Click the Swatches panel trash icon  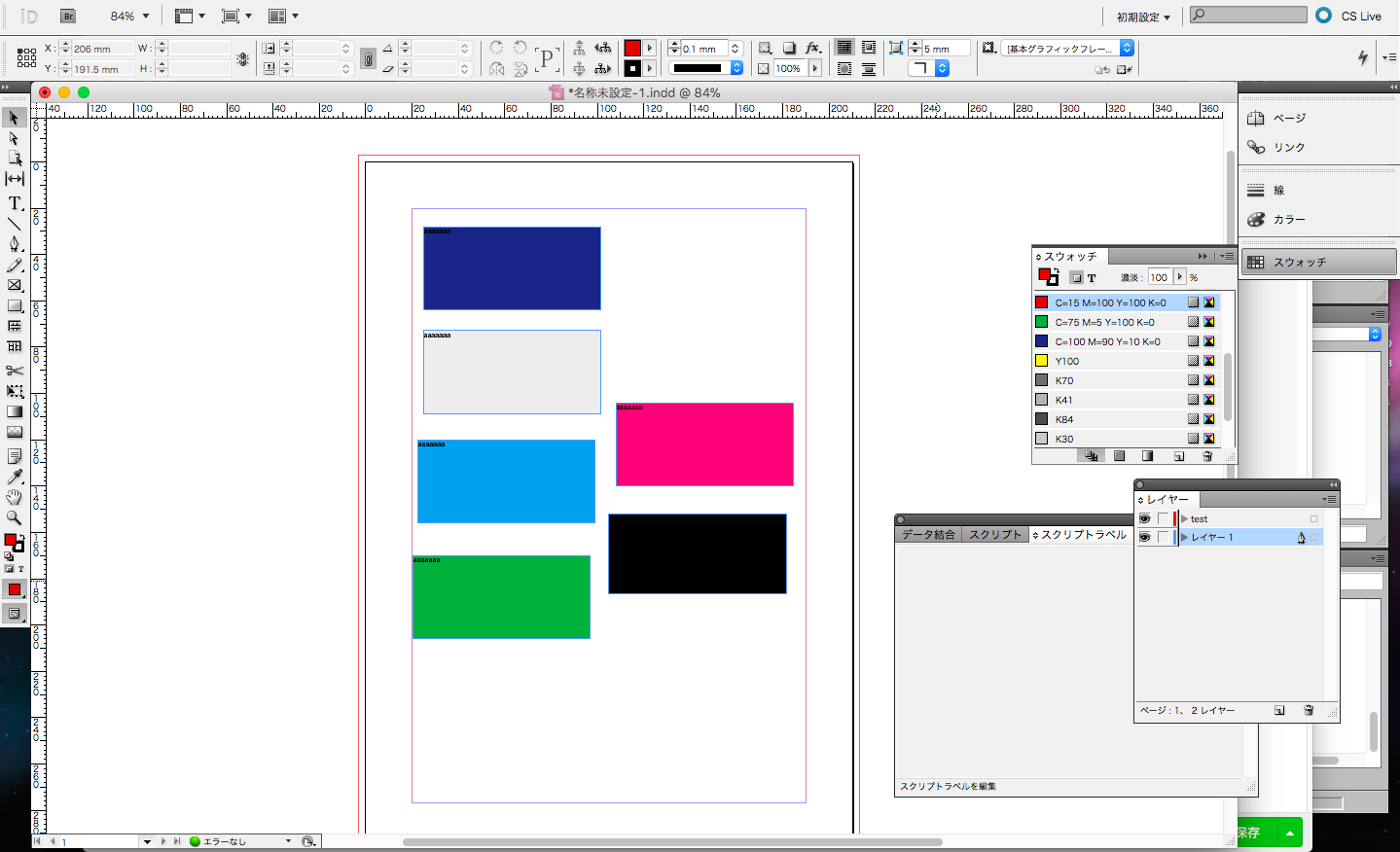click(1207, 456)
